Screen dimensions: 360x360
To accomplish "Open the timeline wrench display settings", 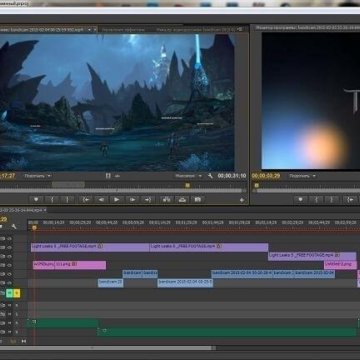I will point(14,226).
